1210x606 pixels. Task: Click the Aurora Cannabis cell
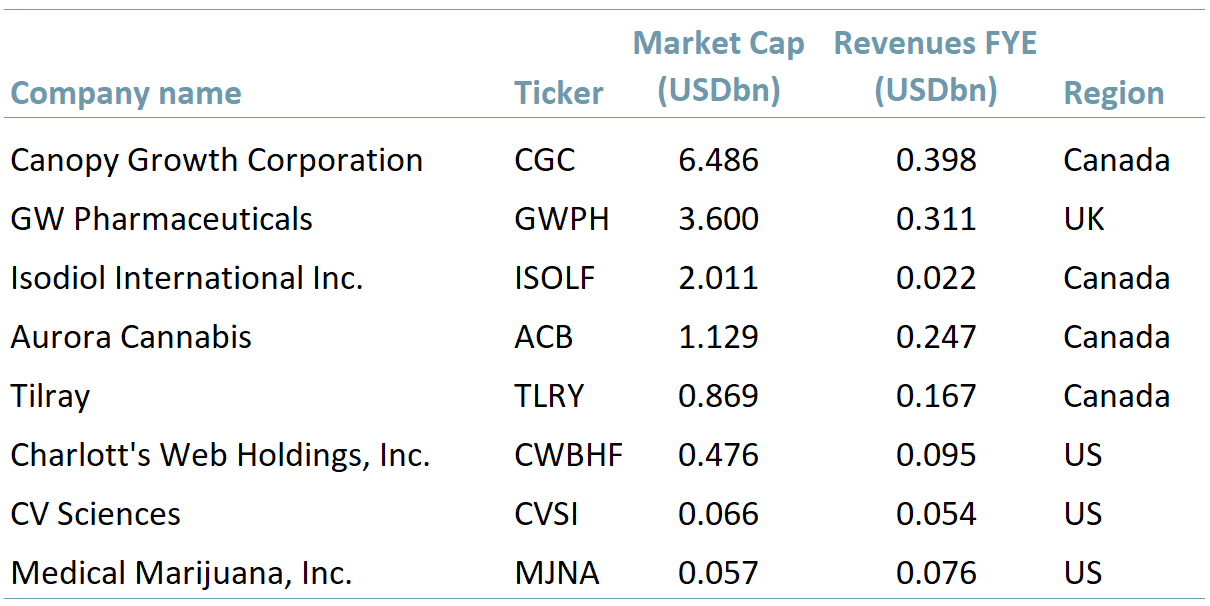coord(131,337)
